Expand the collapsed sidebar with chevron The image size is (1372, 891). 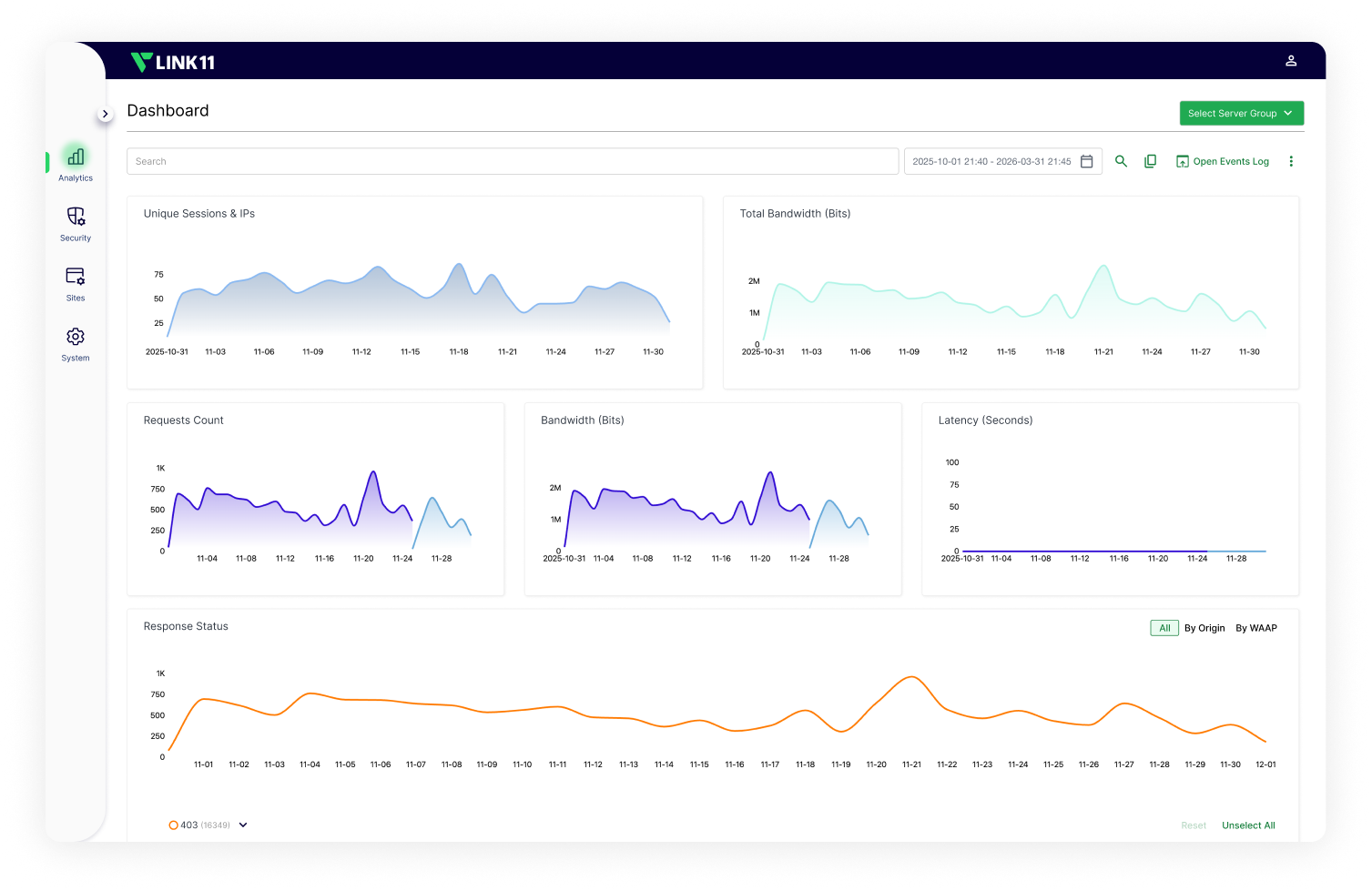pos(105,114)
